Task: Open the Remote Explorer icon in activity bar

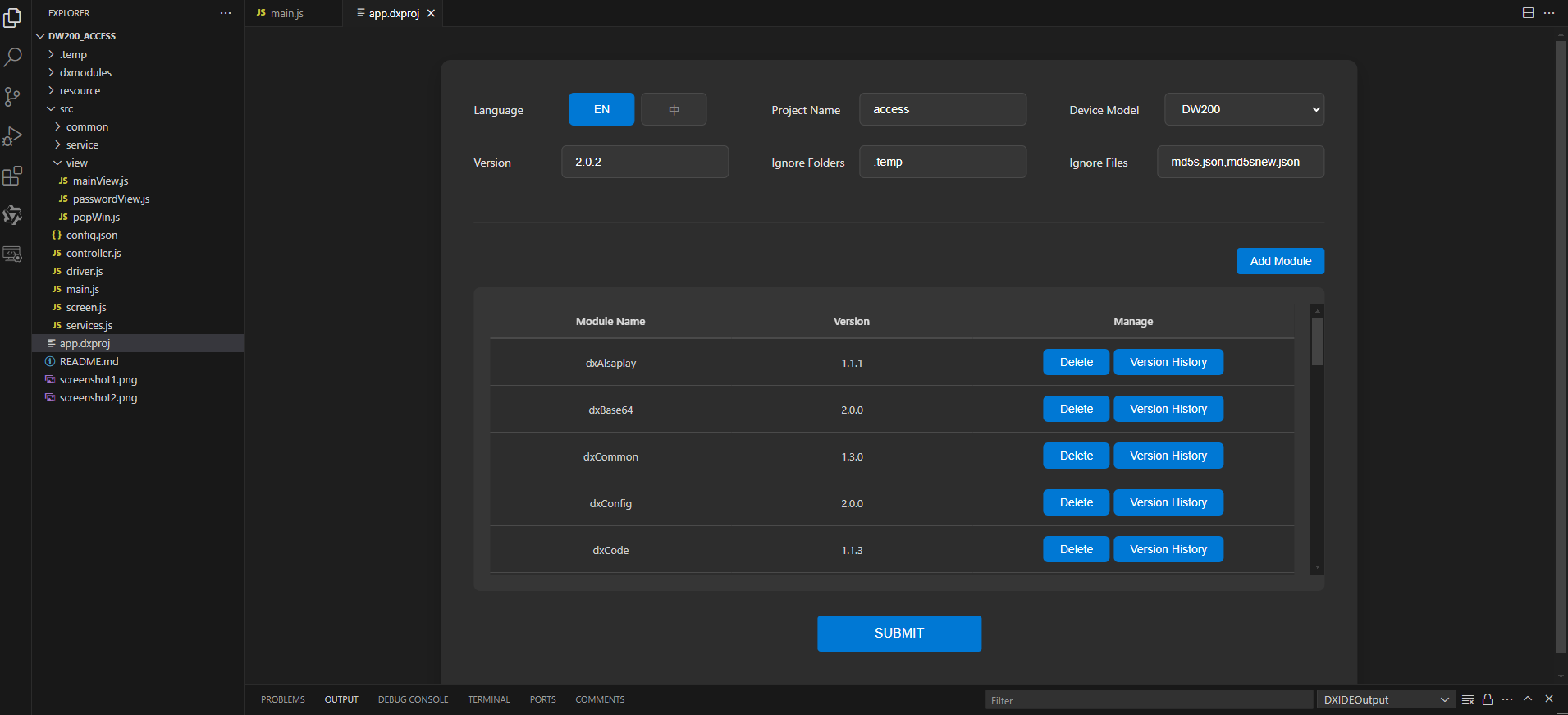Action: tap(12, 254)
